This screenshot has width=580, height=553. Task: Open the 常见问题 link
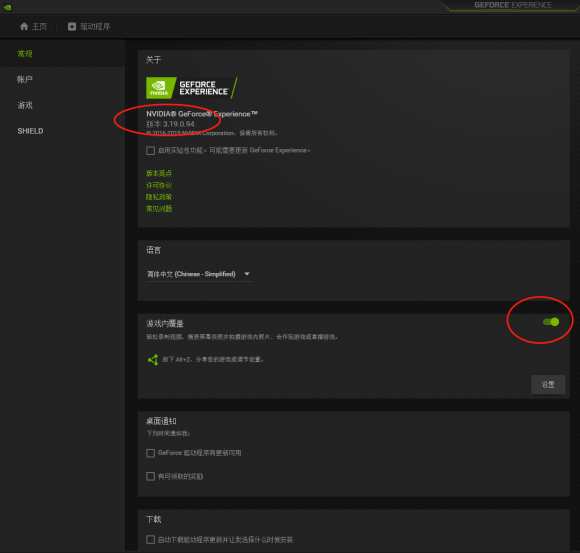159,209
